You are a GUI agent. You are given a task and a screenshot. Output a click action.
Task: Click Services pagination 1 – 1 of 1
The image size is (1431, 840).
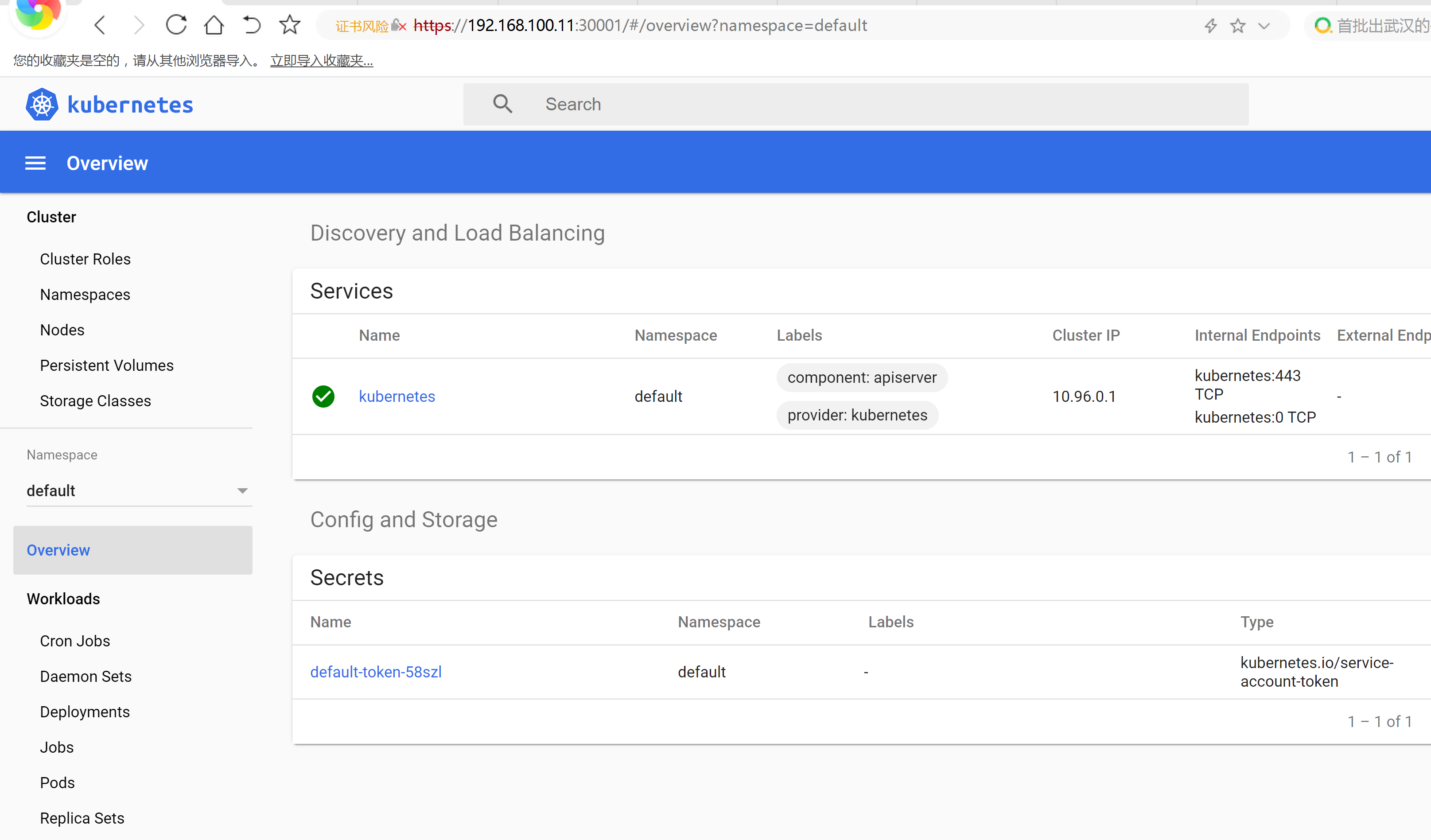click(1380, 457)
